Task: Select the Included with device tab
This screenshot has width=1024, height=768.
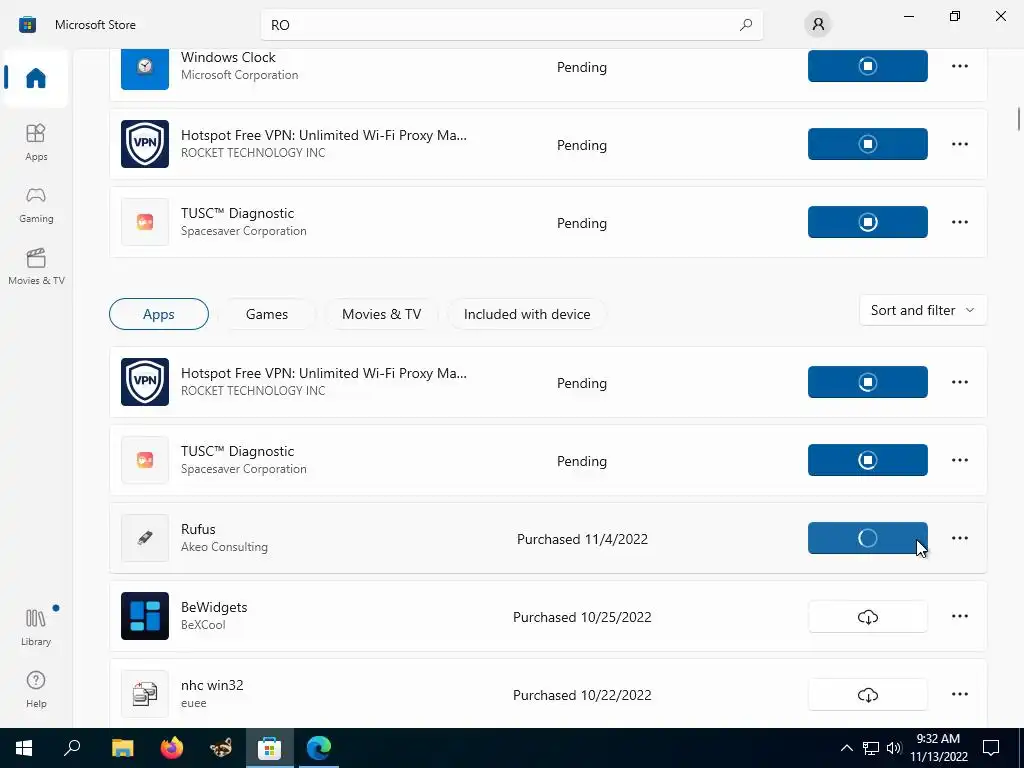Action: pos(527,314)
